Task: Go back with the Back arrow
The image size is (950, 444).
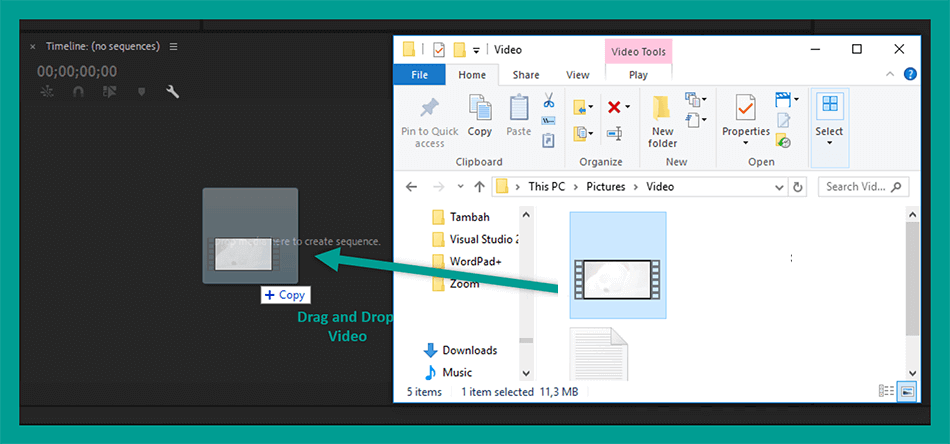Action: pos(411,187)
